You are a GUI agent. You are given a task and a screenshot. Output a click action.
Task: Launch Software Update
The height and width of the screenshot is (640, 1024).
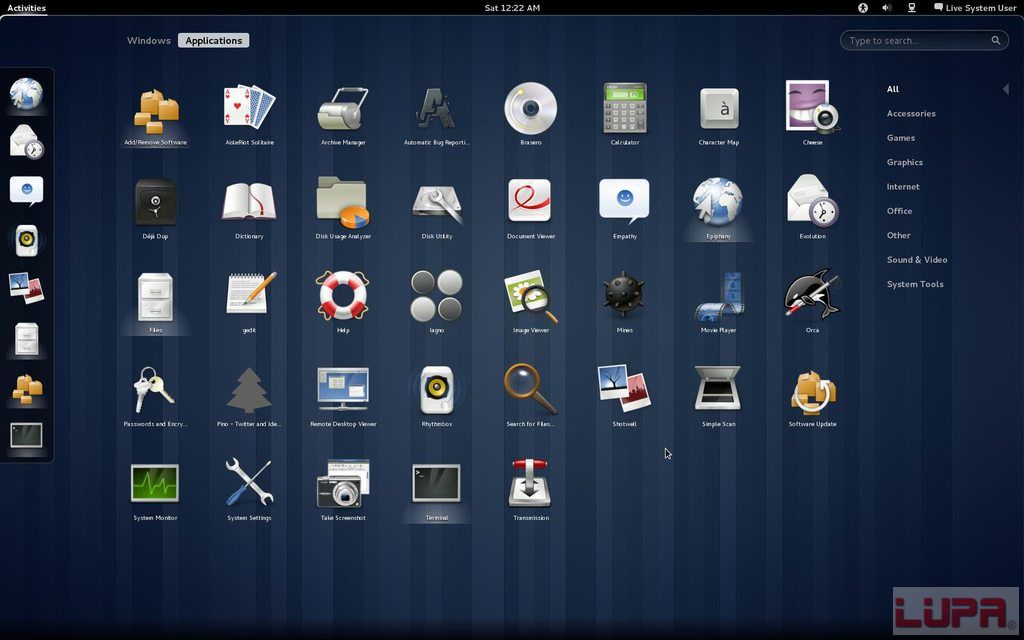click(x=812, y=396)
